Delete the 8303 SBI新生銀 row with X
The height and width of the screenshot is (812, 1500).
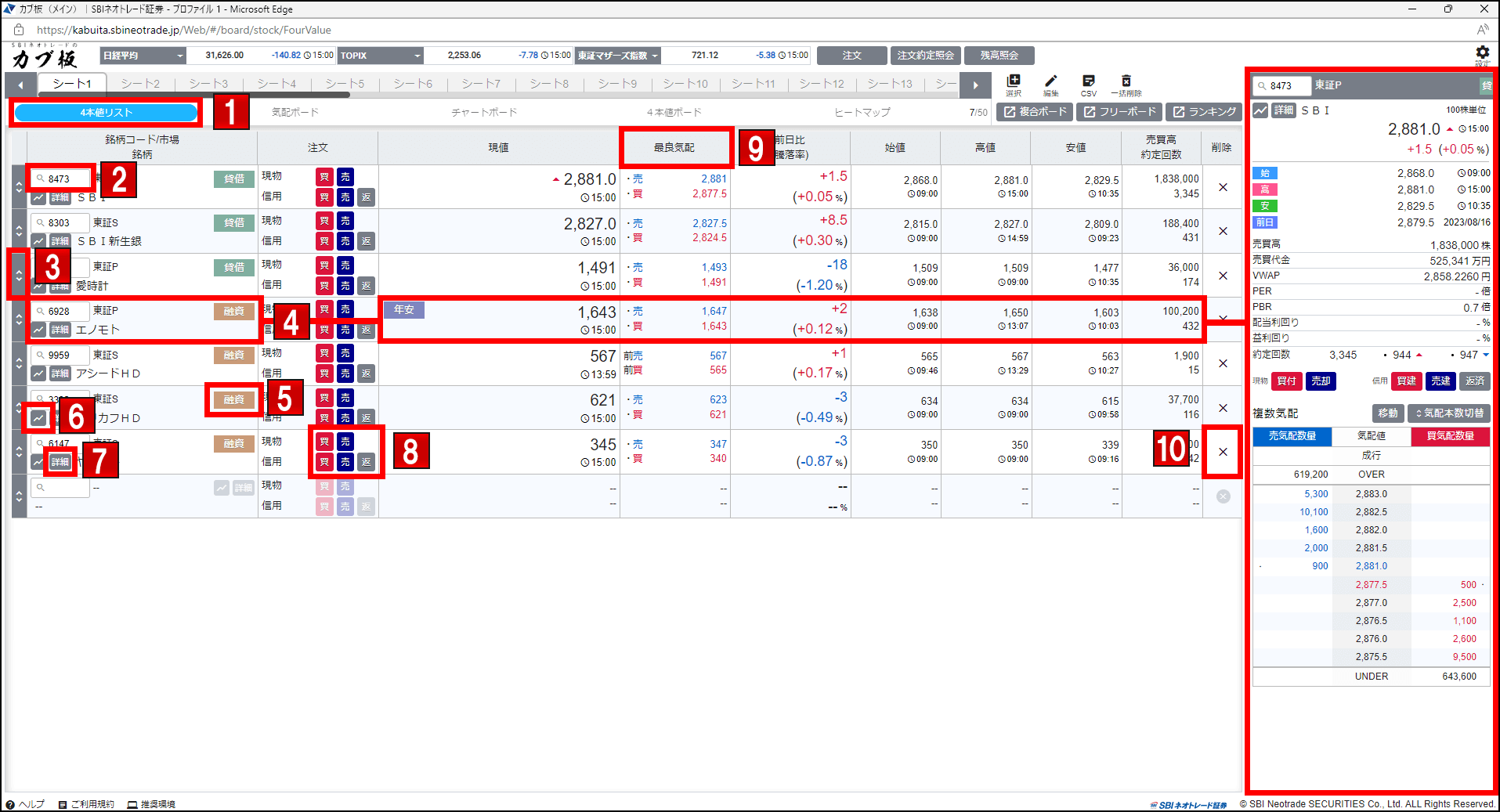click(x=1223, y=231)
